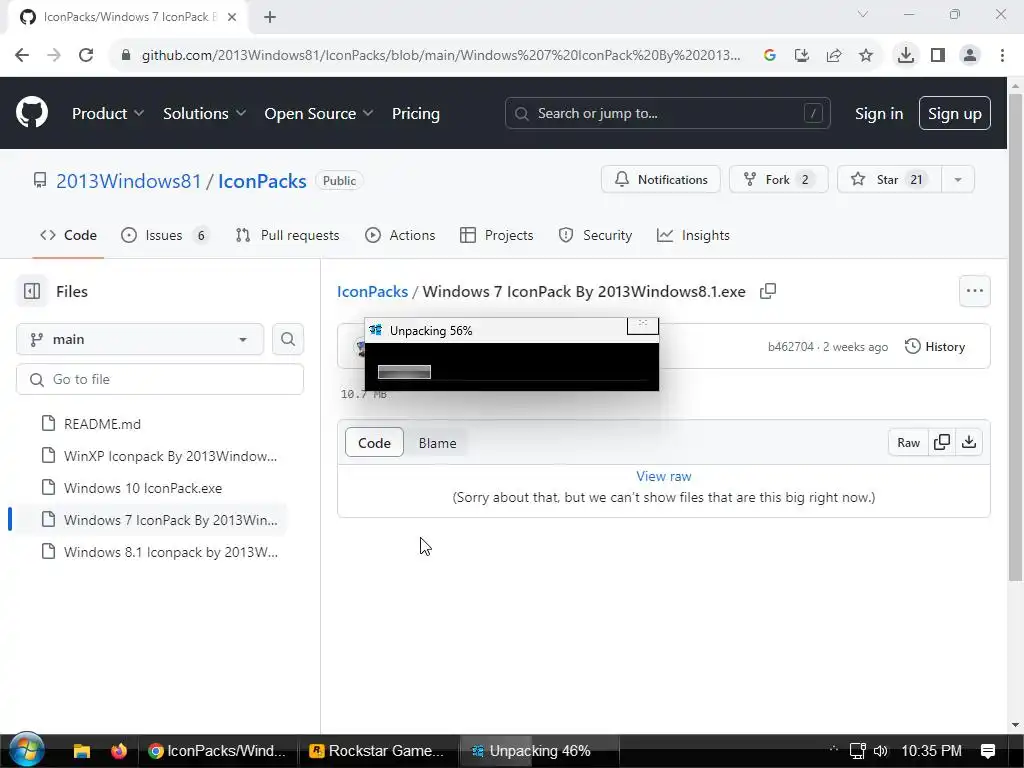Toggle the Chrome side panel icon

(x=938, y=56)
